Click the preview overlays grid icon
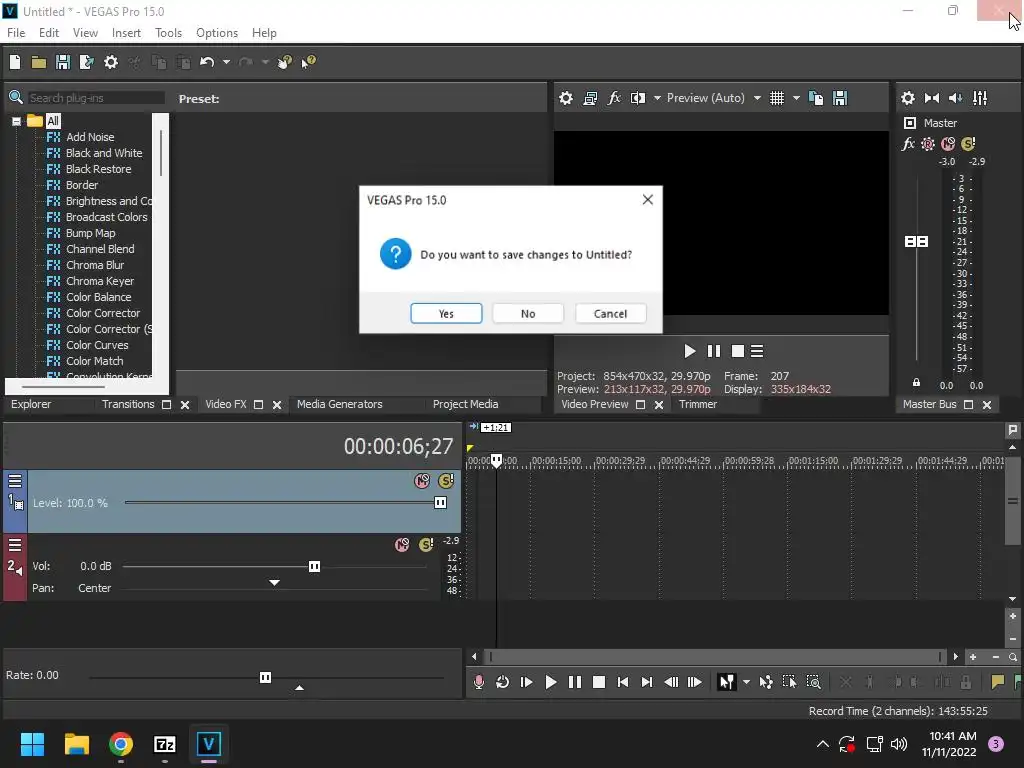This screenshot has height=768, width=1024. [776, 98]
